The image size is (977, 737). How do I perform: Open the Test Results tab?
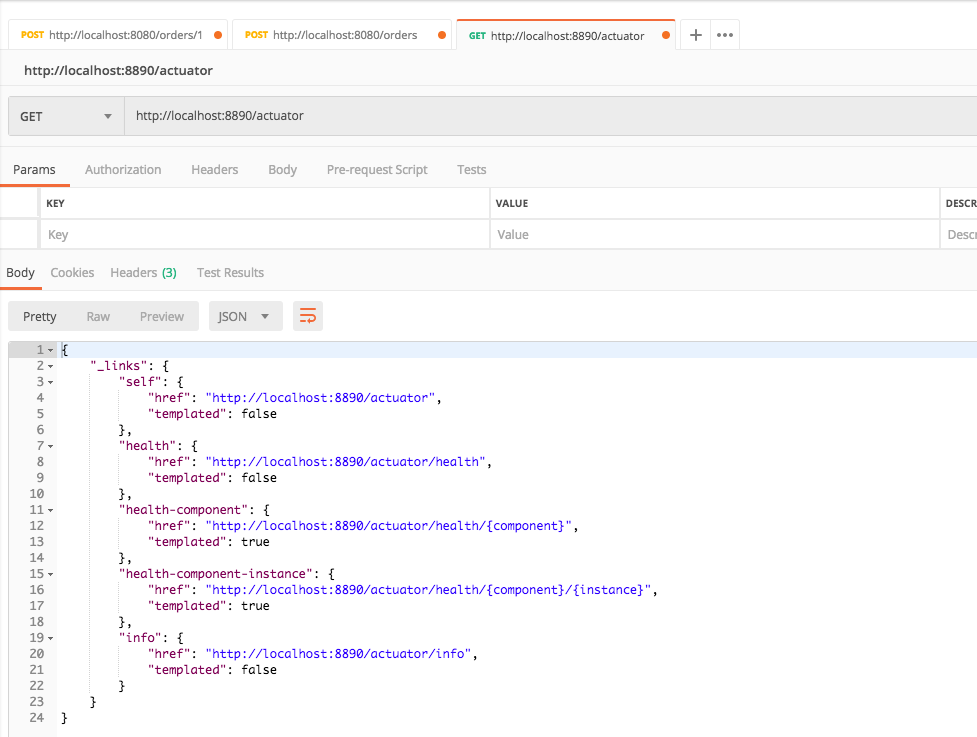click(230, 272)
